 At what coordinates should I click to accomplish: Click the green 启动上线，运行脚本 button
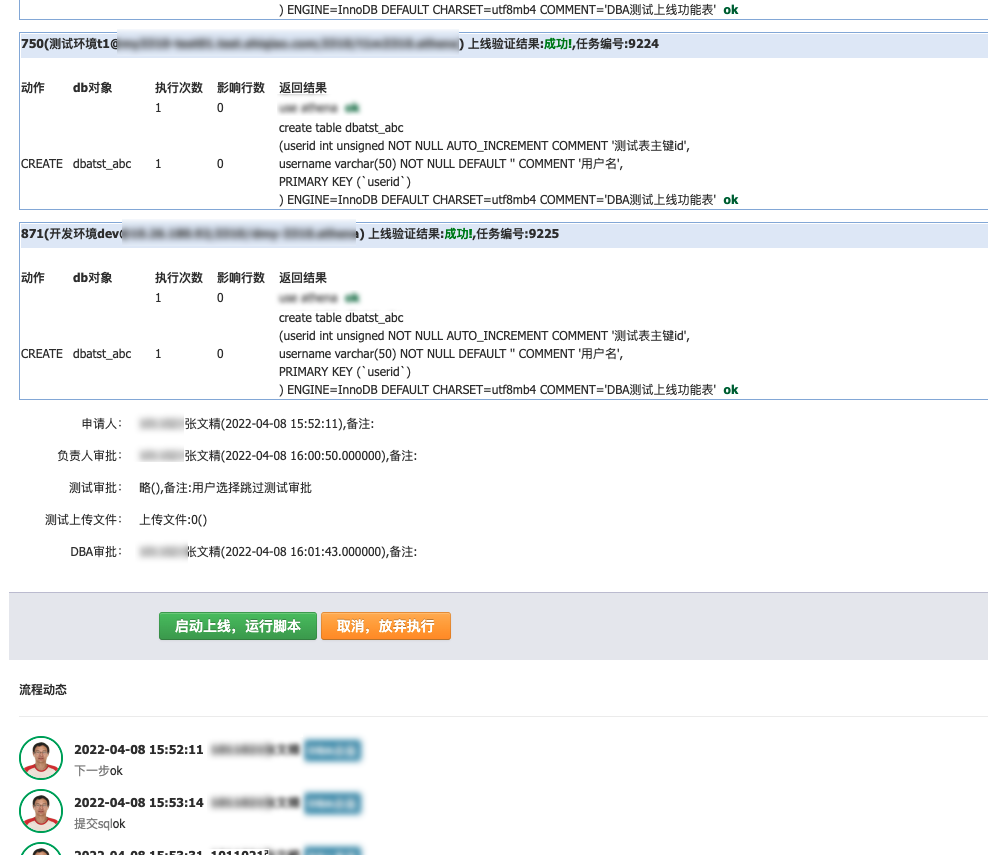237,626
